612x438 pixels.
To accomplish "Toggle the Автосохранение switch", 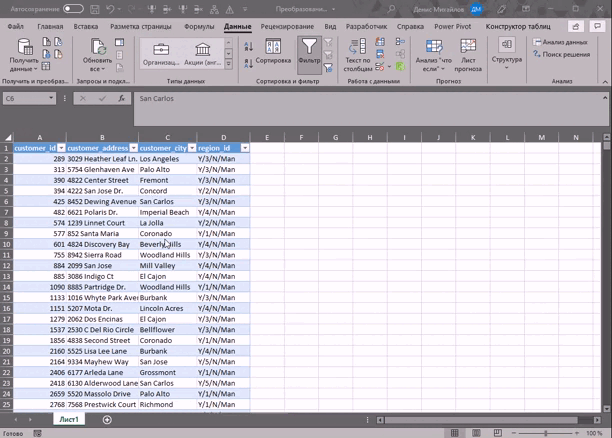I will 73,9.
